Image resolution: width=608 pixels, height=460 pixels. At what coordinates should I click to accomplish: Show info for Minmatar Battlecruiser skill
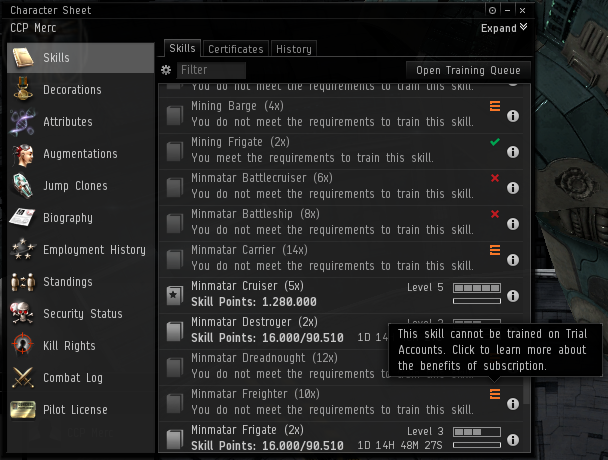point(513,188)
